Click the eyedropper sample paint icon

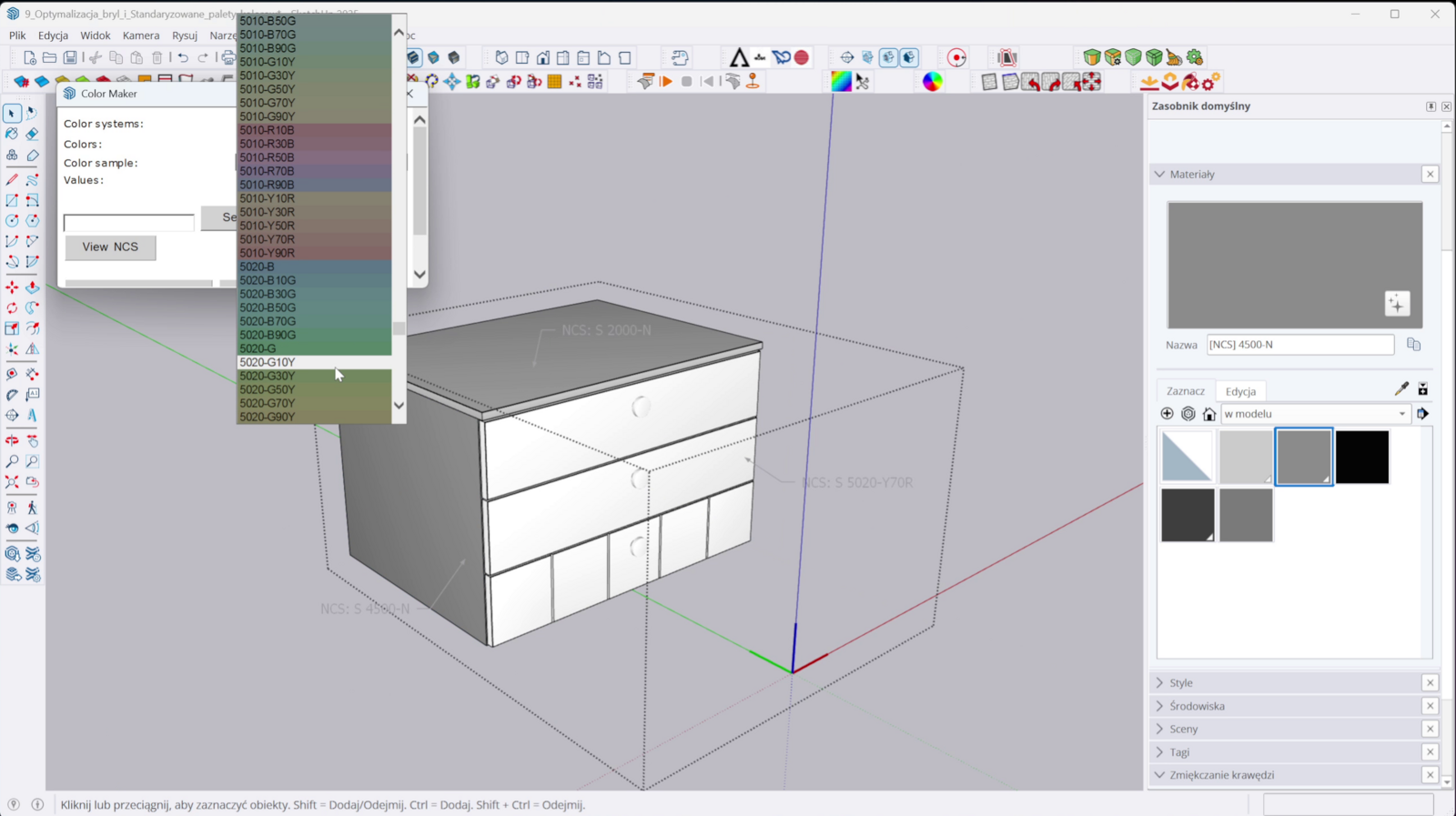coord(1401,389)
